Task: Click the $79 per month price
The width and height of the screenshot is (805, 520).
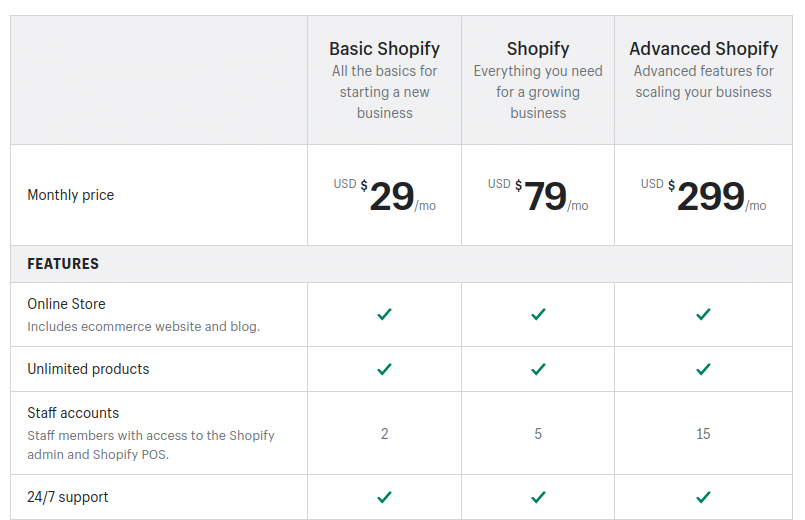Action: pyautogui.click(x=538, y=196)
